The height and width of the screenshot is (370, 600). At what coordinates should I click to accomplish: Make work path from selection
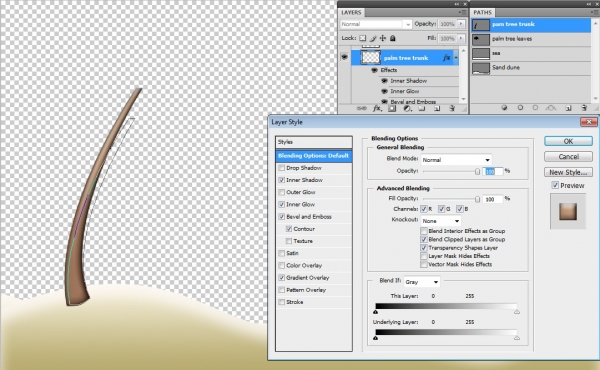[x=551, y=108]
